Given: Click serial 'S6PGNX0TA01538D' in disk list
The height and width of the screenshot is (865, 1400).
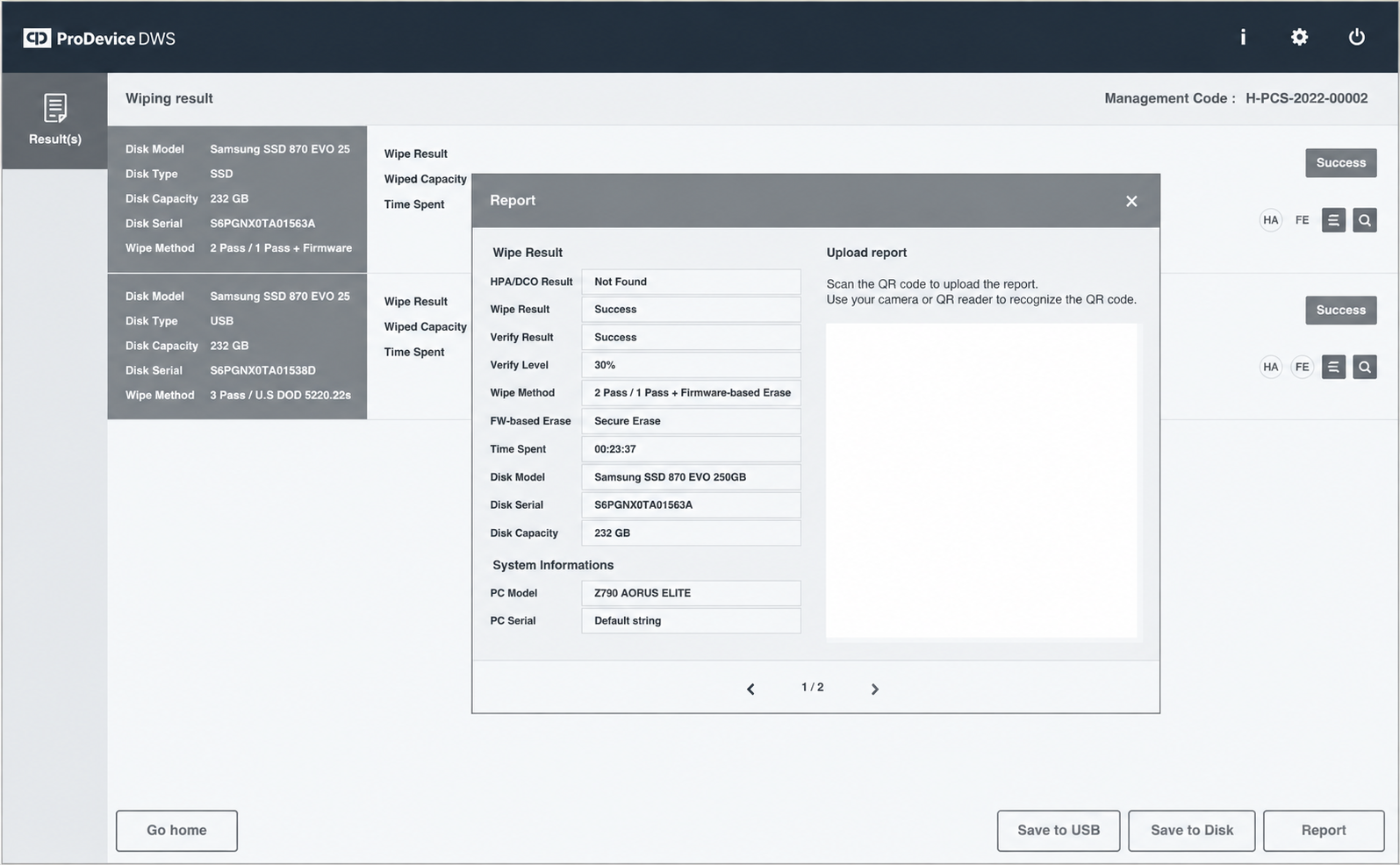Looking at the screenshot, I should click(x=262, y=370).
